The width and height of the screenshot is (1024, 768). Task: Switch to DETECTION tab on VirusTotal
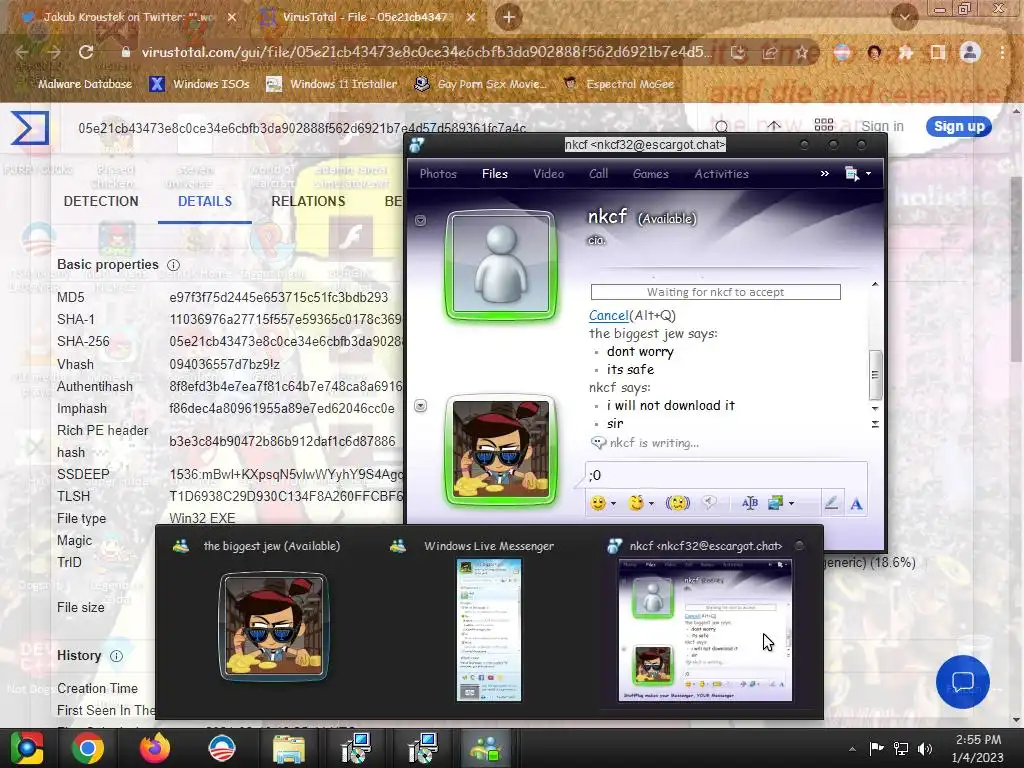click(x=101, y=201)
